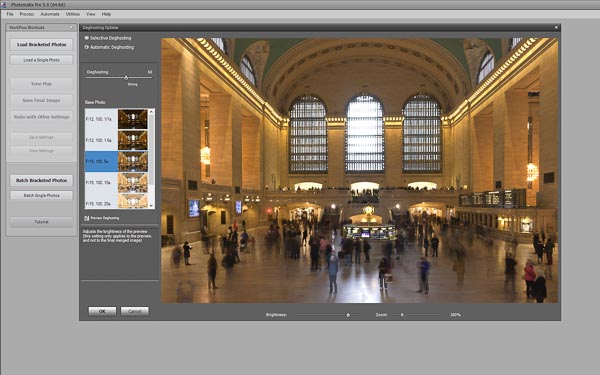Collapse the Workflow Shortcuts panel arrow

71,28
